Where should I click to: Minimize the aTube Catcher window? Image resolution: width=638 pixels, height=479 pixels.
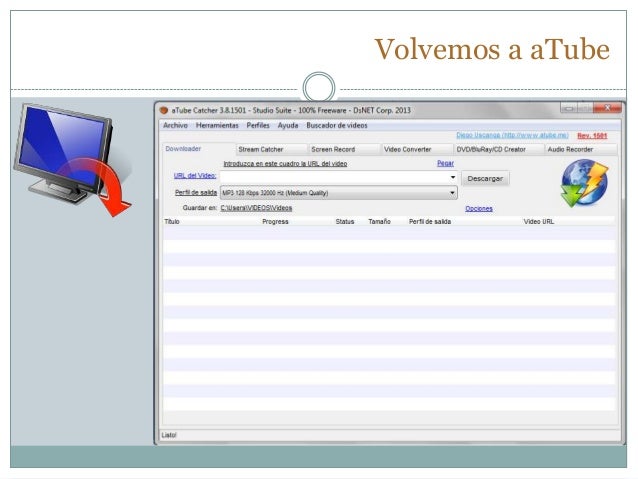pos(569,108)
